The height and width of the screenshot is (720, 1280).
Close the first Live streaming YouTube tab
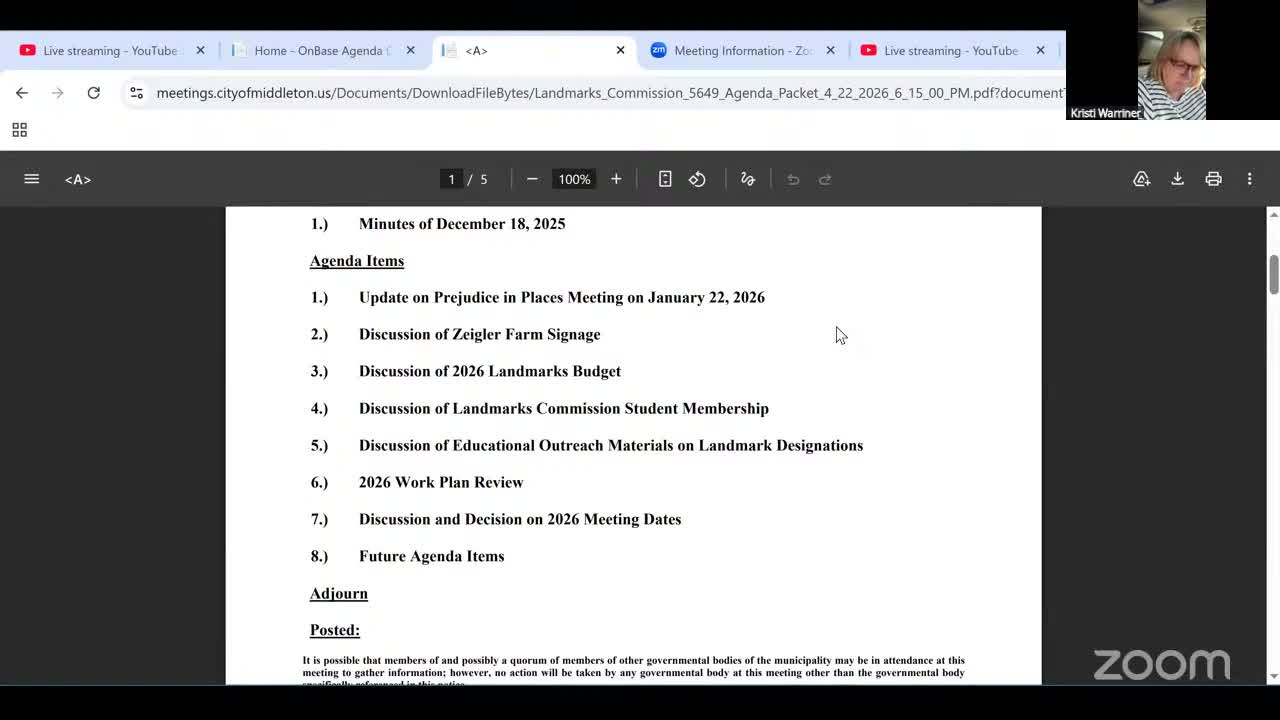tap(200, 50)
